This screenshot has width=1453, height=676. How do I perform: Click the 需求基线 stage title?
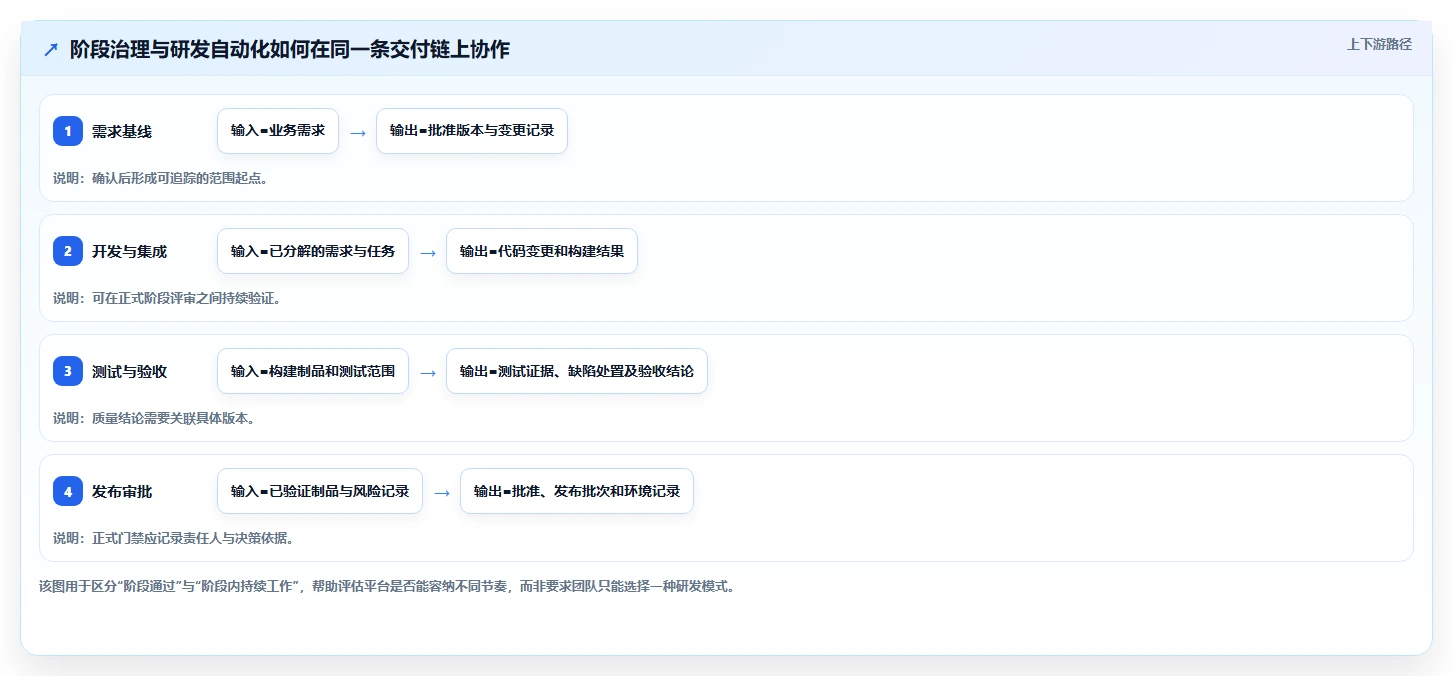122,131
